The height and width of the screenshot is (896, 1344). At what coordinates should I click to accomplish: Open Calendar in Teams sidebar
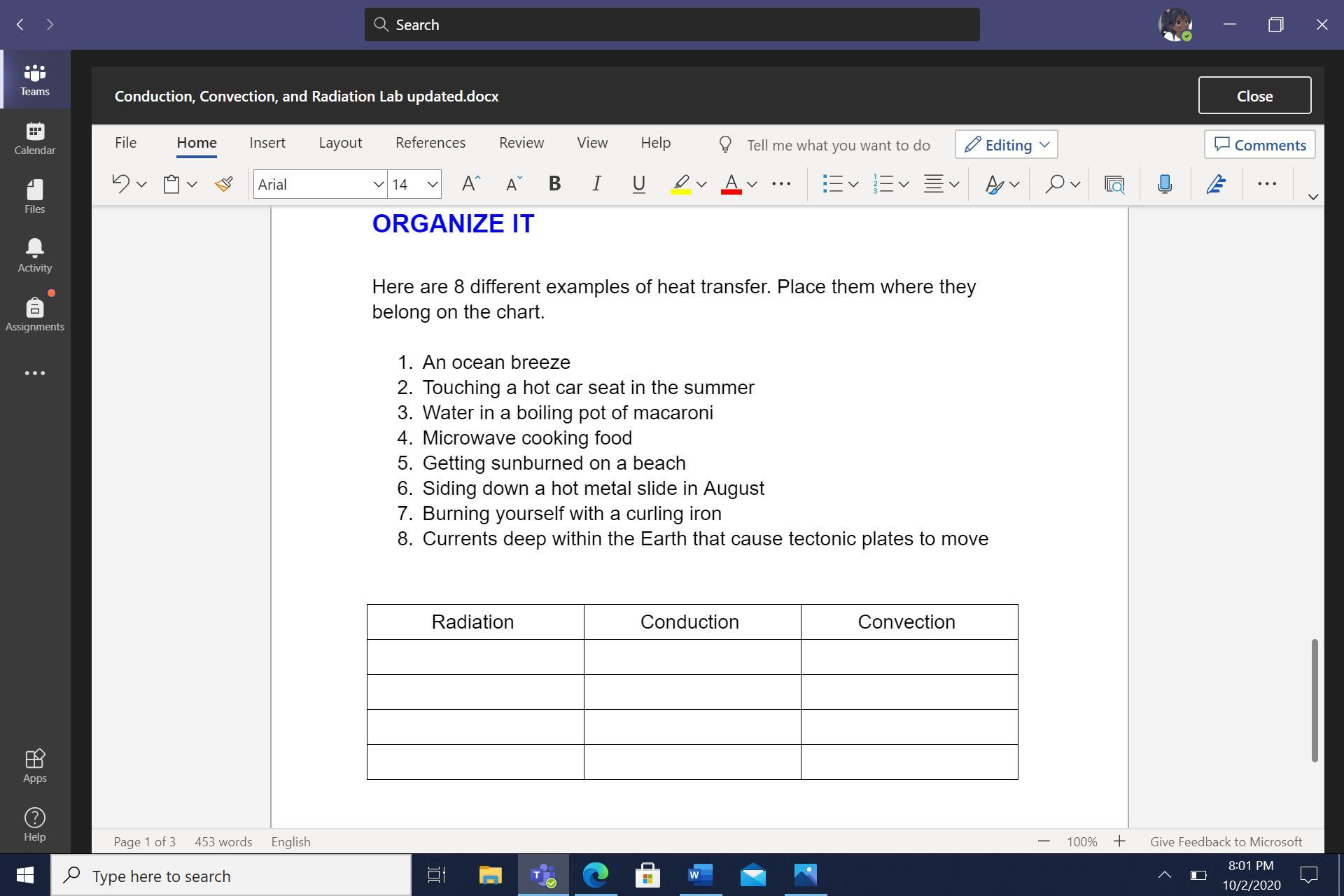pos(34,138)
